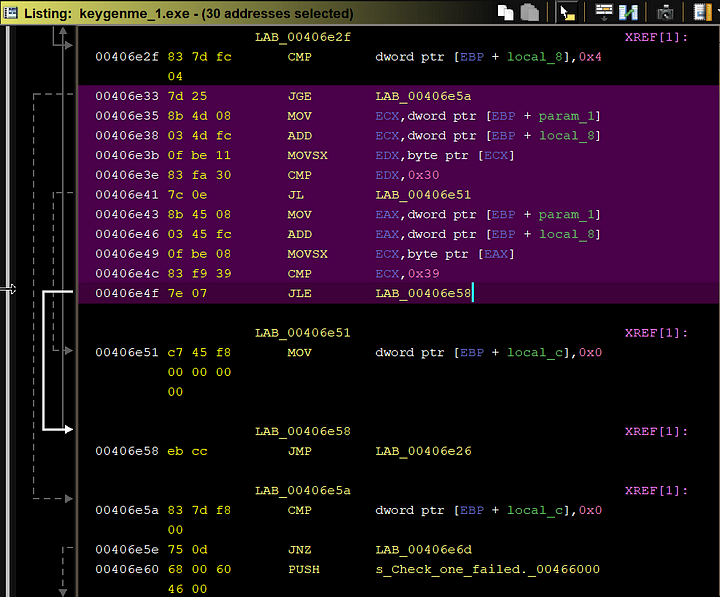Screen dimensions: 720x597
Task: Click address 00406e4c
Action: click(127, 274)
